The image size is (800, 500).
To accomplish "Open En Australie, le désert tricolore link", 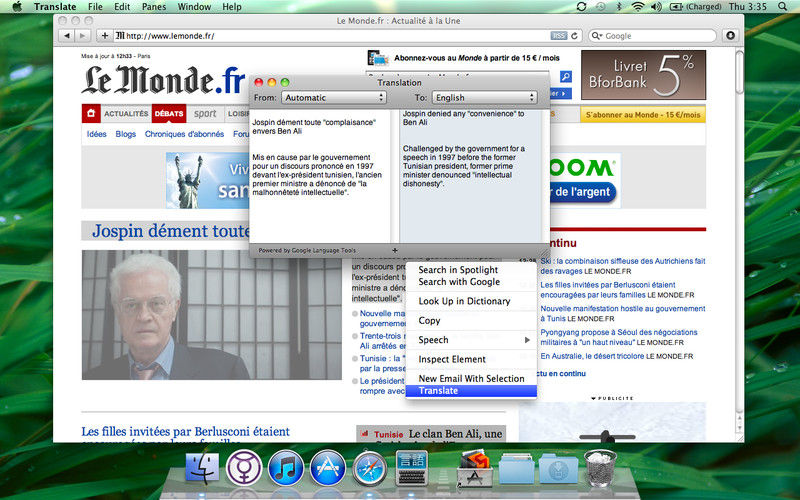I will (592, 356).
